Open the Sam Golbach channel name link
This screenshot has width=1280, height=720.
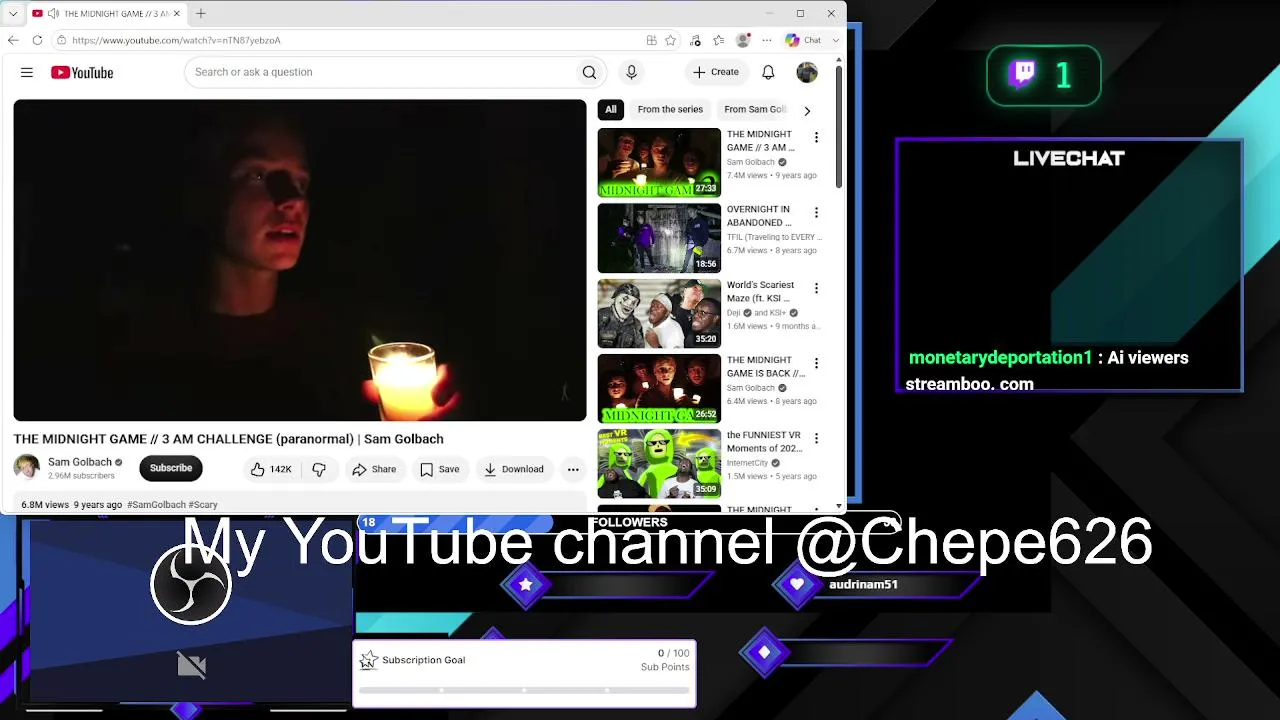[80, 462]
